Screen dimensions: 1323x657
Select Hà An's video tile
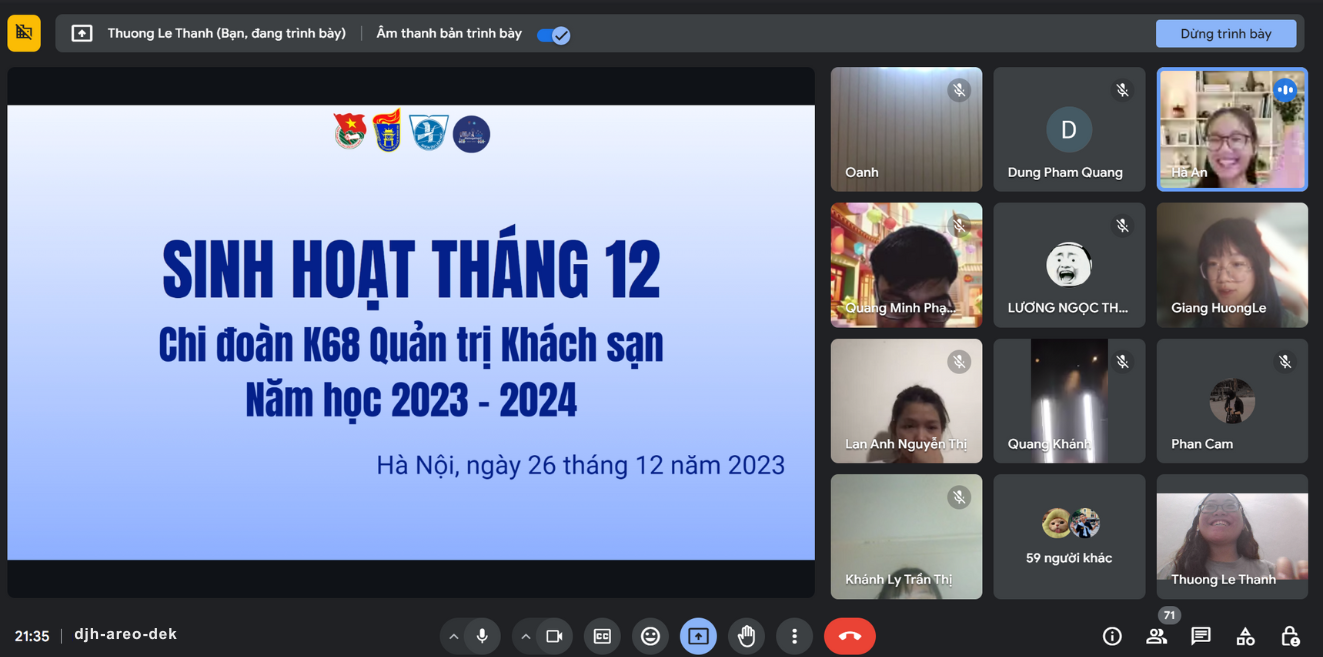click(1232, 129)
